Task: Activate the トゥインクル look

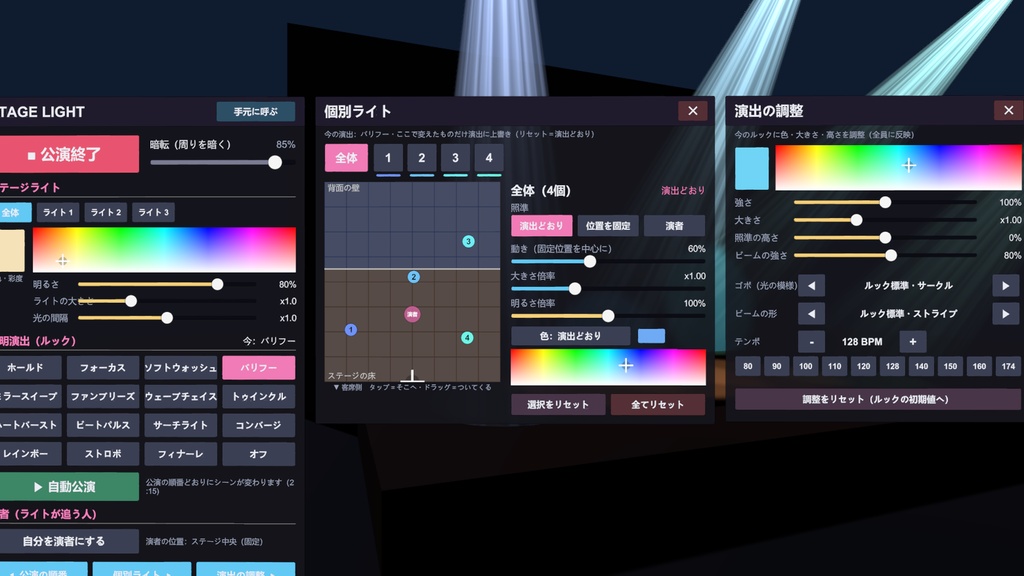Action: pos(259,396)
